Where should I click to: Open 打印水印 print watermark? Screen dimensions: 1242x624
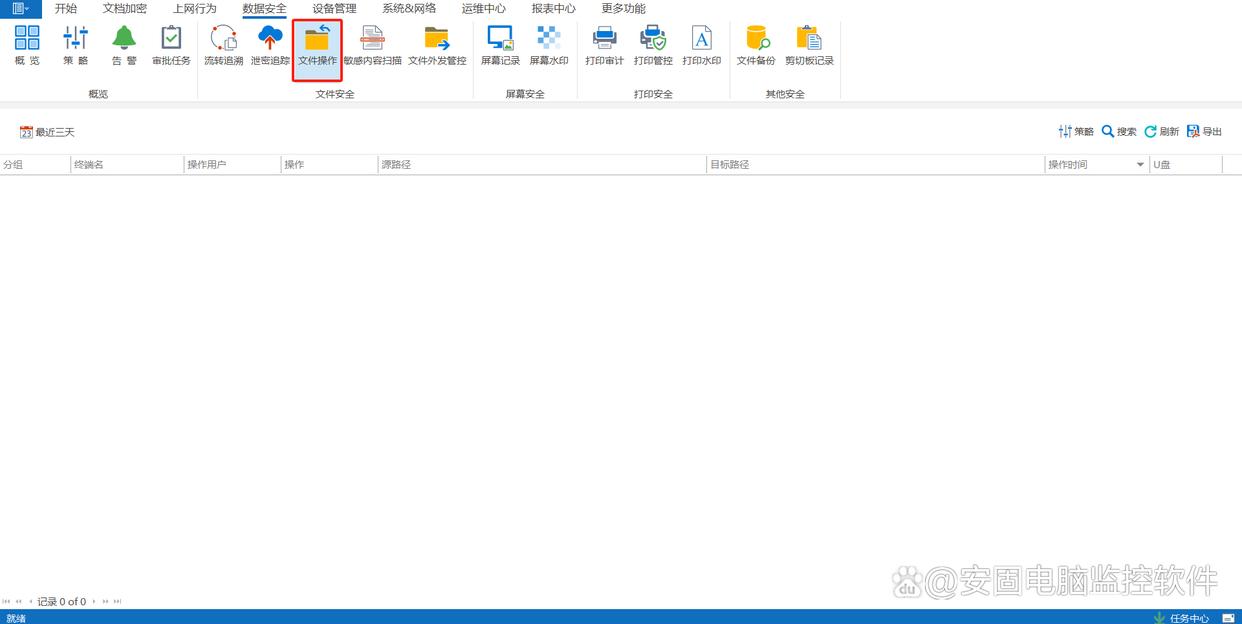[701, 46]
